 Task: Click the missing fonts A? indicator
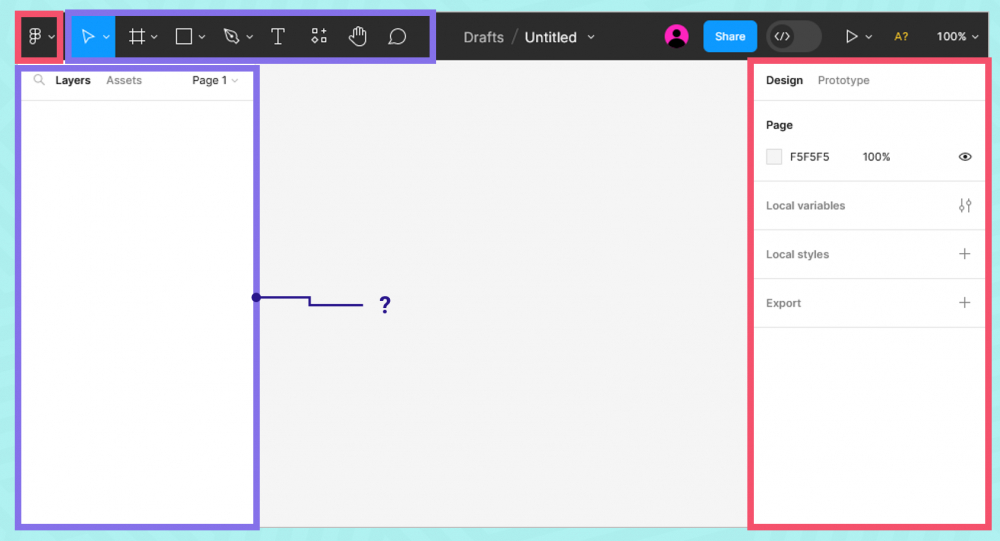(901, 37)
